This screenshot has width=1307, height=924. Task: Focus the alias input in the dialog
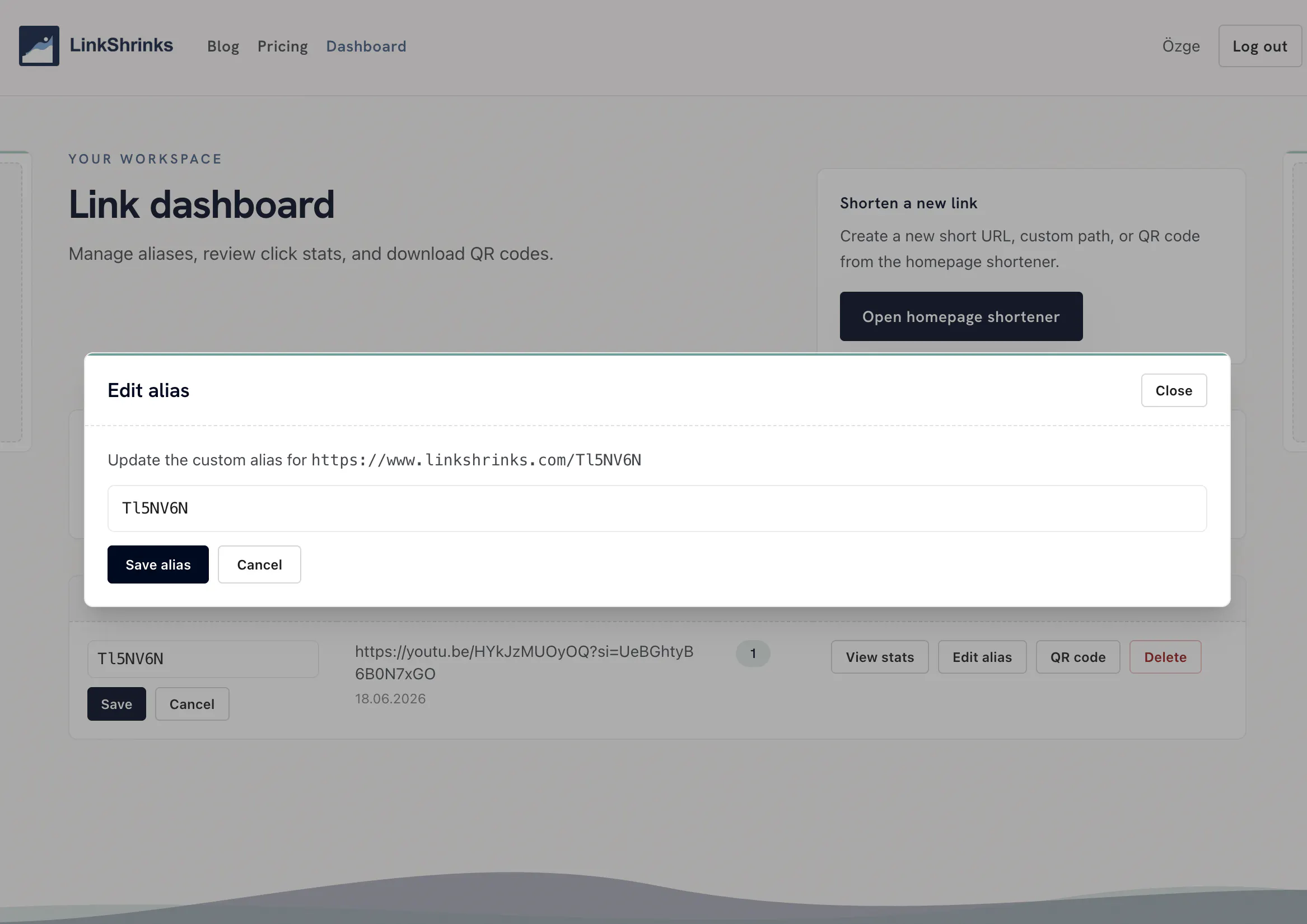coord(656,508)
